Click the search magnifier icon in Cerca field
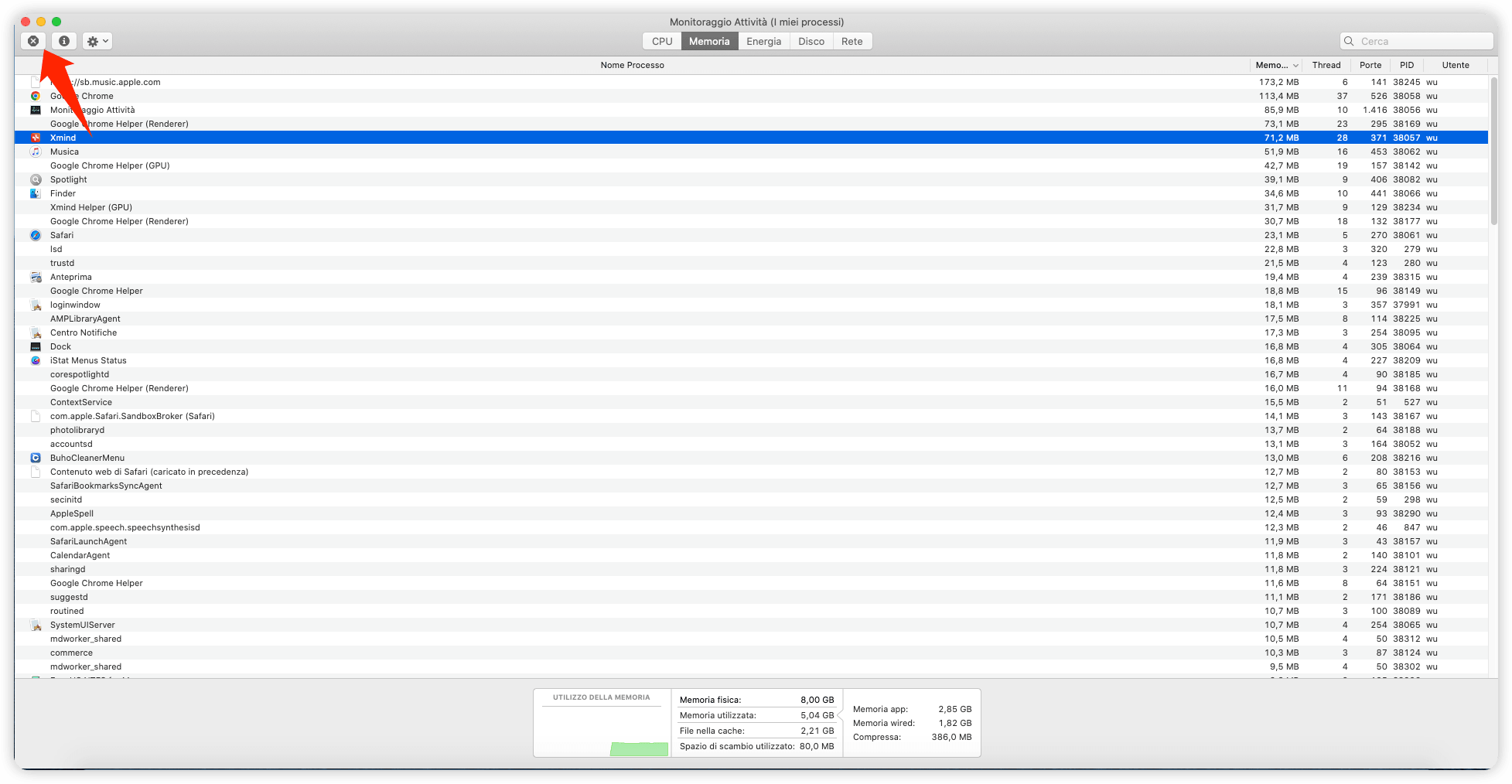 click(x=1350, y=41)
